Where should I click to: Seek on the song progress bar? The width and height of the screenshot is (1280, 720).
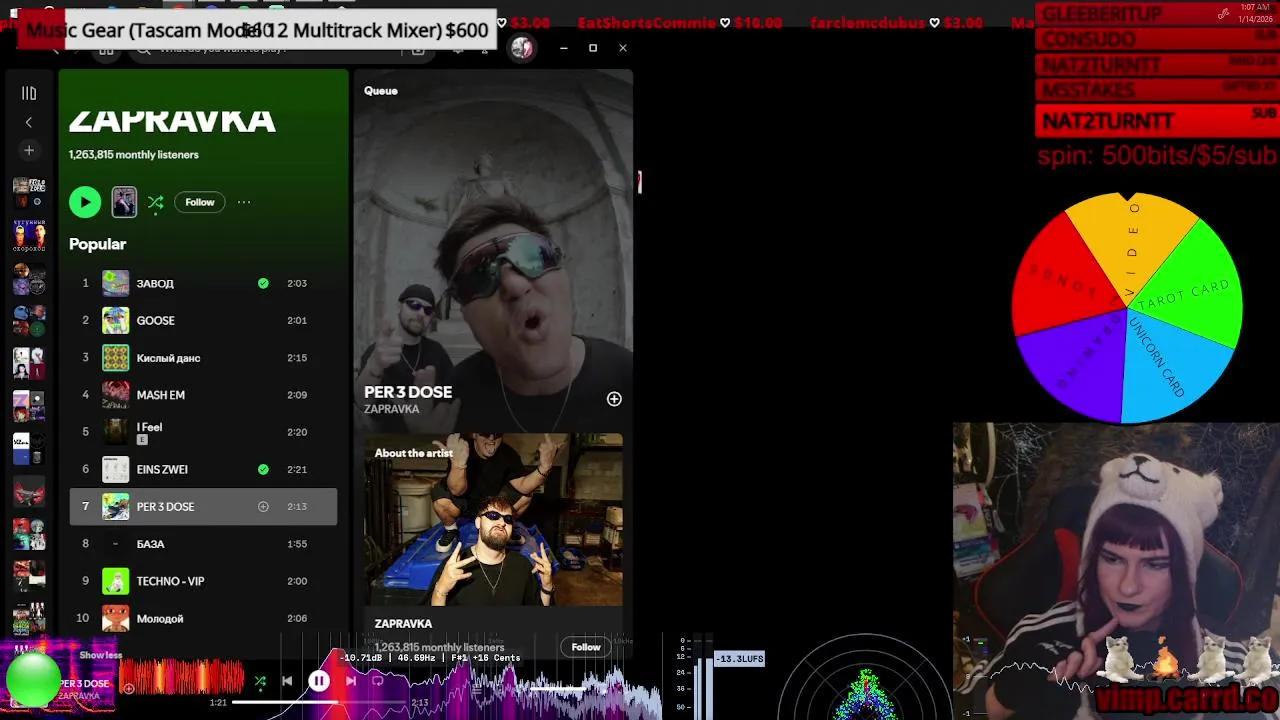[x=319, y=702]
